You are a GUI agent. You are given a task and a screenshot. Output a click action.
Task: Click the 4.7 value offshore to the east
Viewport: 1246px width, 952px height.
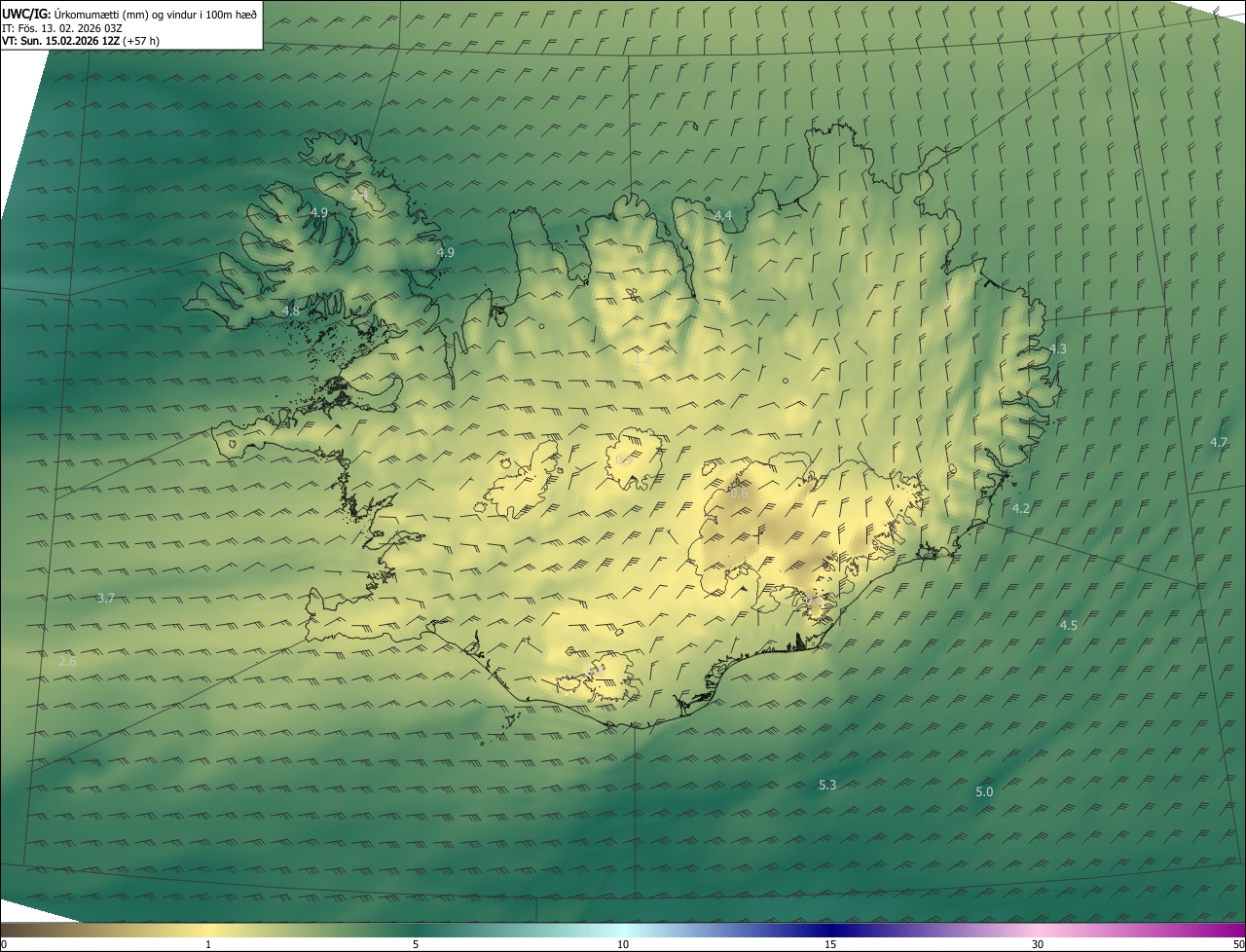click(x=1218, y=442)
